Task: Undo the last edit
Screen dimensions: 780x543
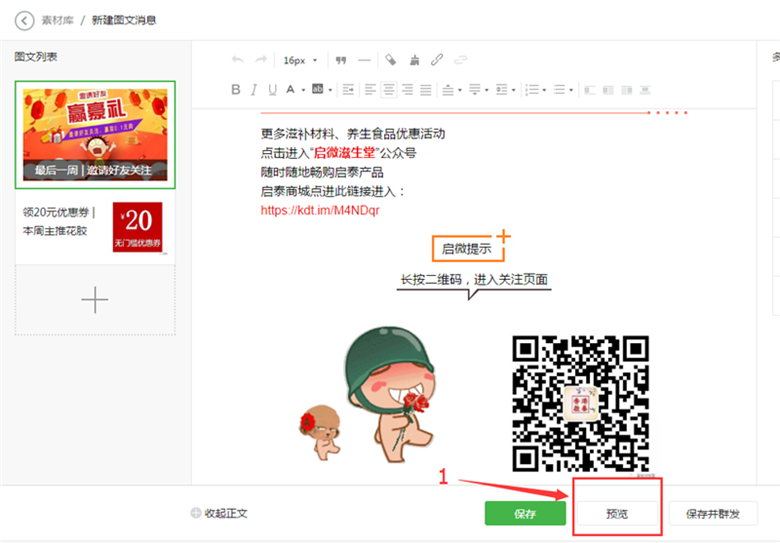Action: click(x=238, y=60)
